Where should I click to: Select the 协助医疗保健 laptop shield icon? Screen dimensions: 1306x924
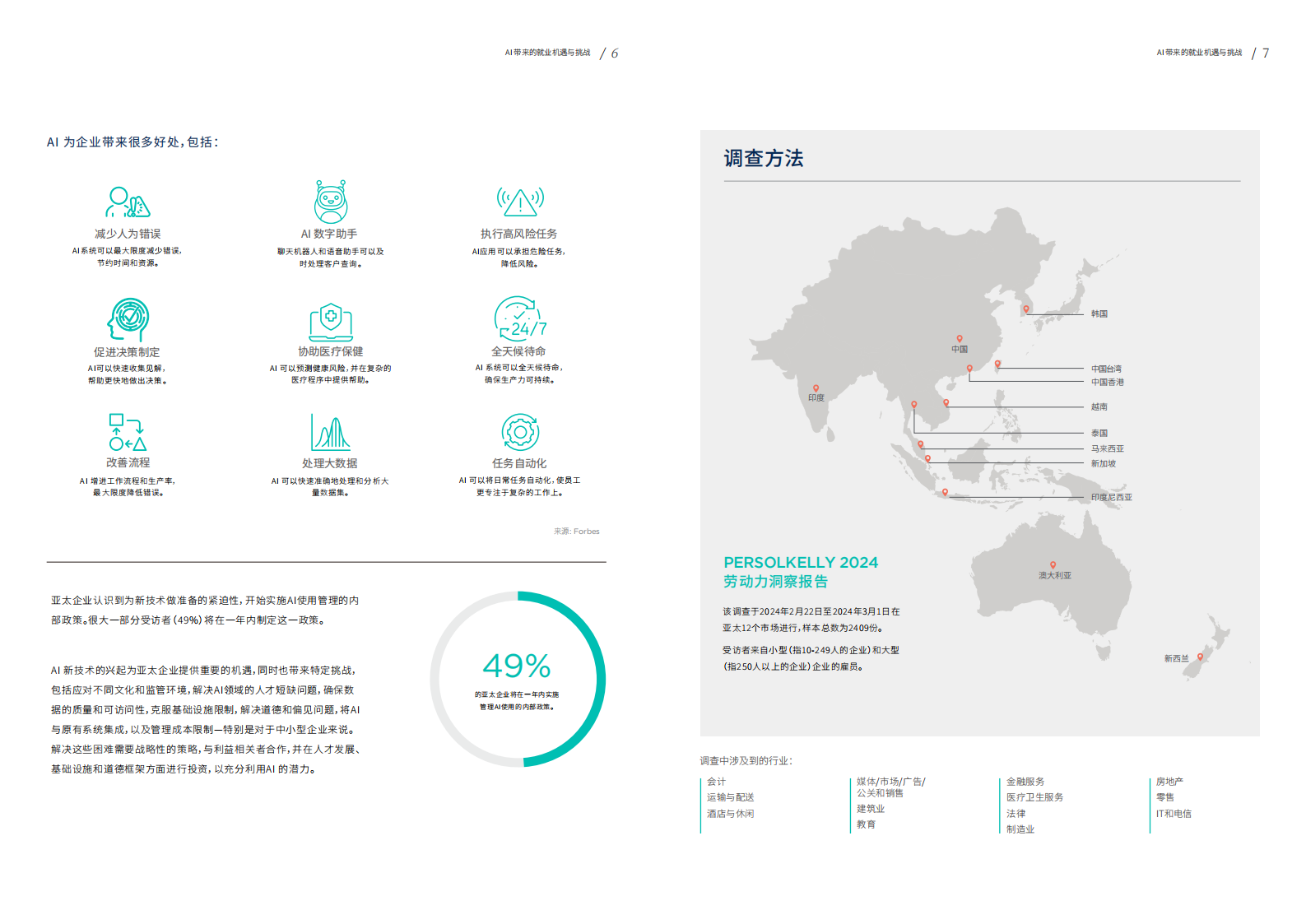(x=330, y=321)
